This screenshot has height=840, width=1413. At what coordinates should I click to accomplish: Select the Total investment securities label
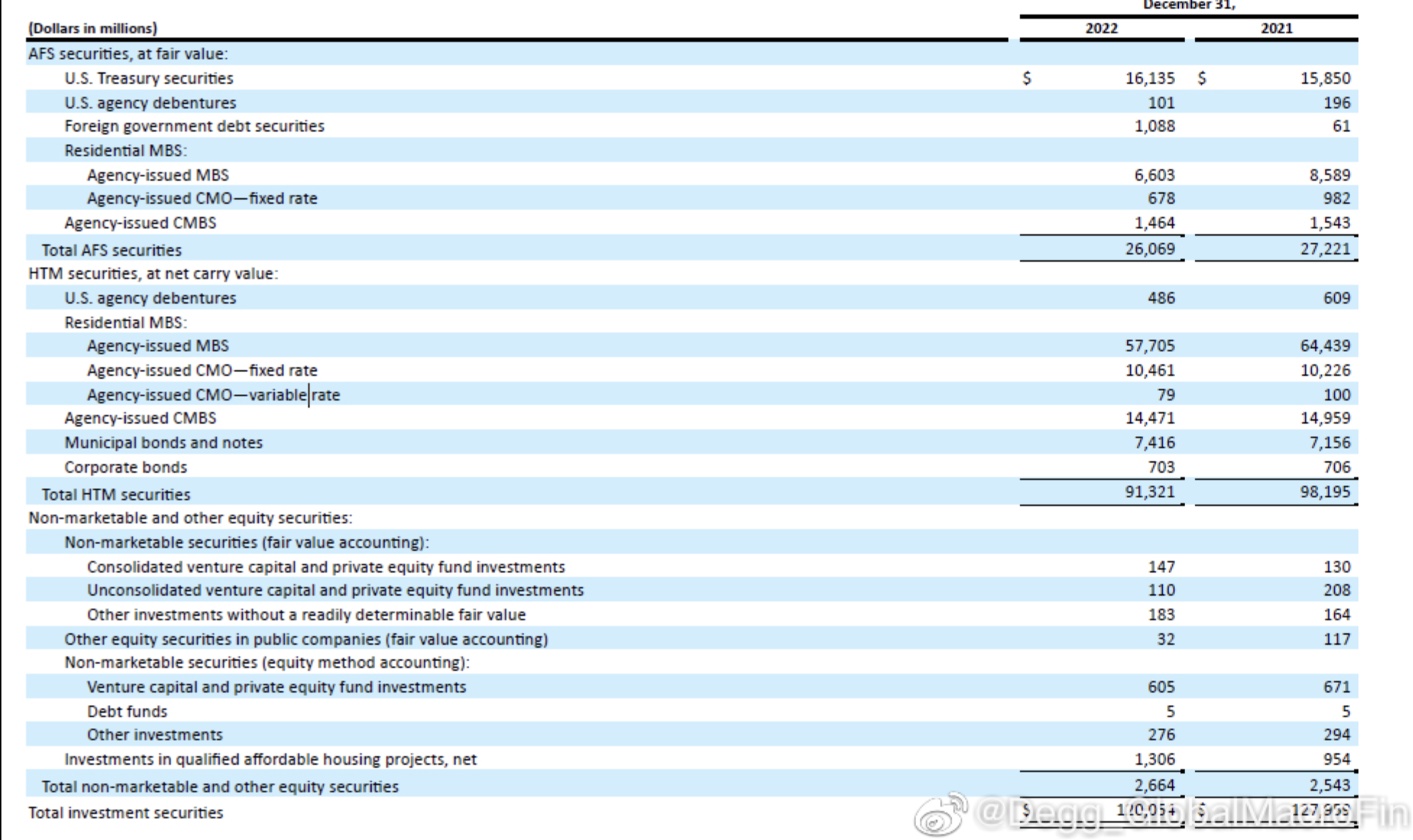point(125,813)
